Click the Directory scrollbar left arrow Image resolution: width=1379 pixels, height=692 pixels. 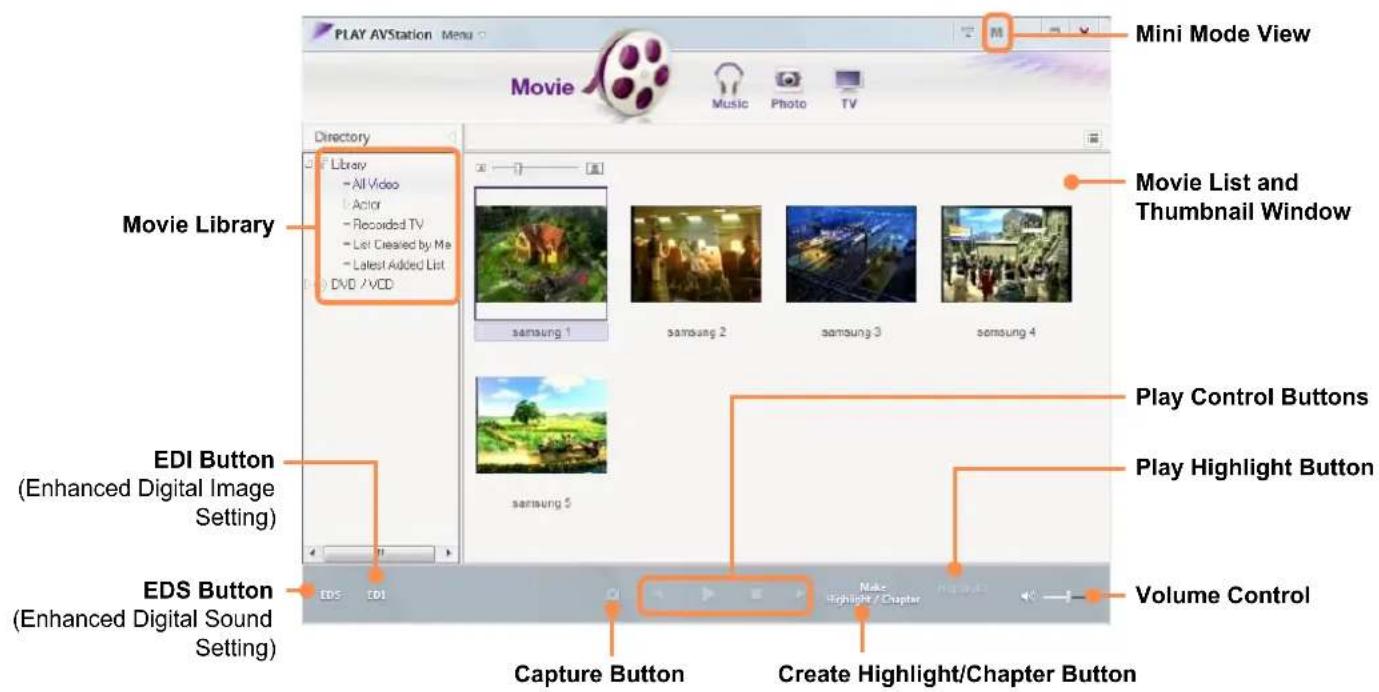tap(311, 551)
